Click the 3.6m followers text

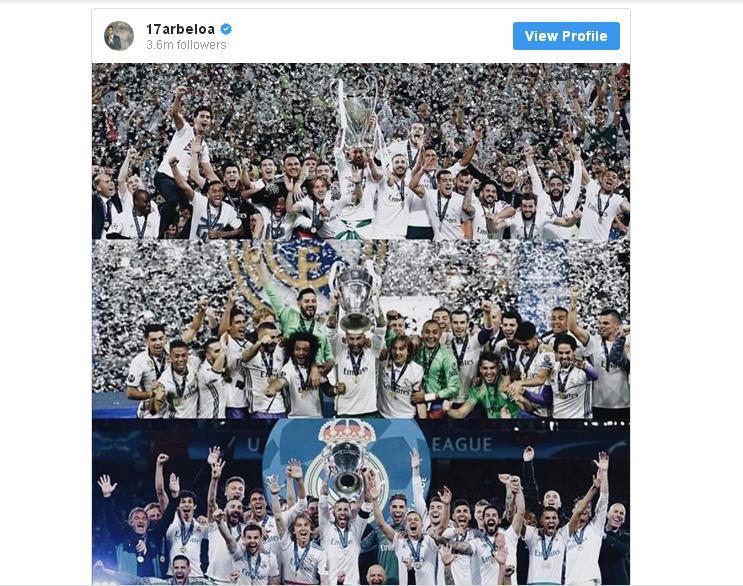coord(186,45)
